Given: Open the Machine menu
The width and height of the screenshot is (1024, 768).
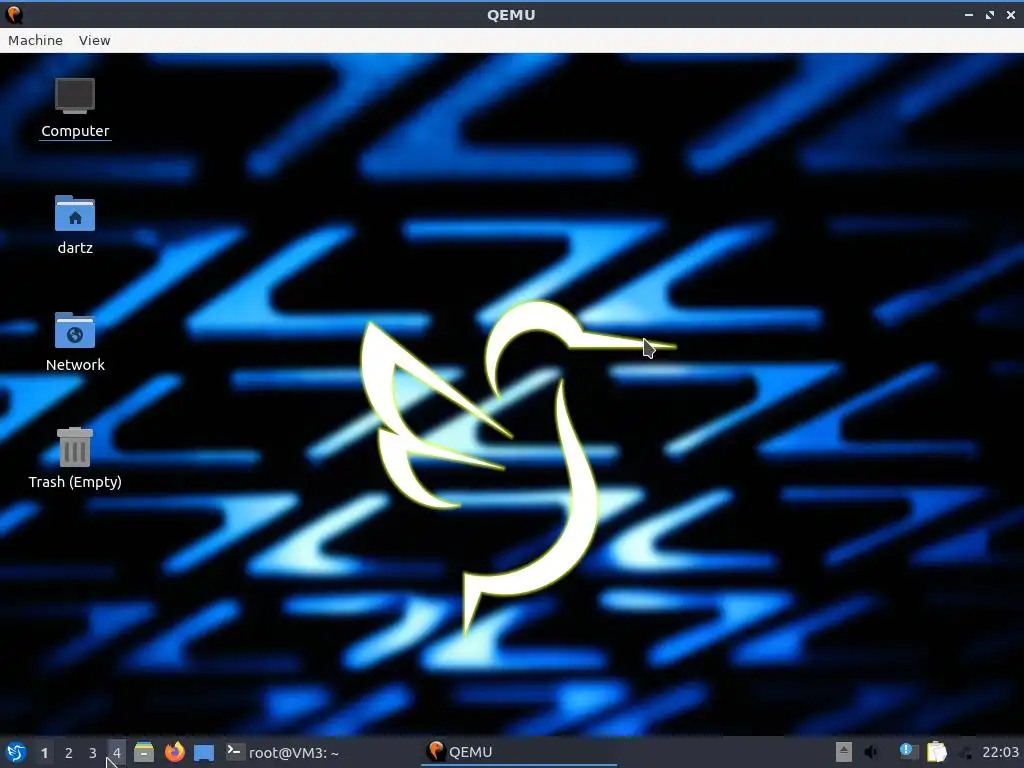Looking at the screenshot, I should click(35, 40).
